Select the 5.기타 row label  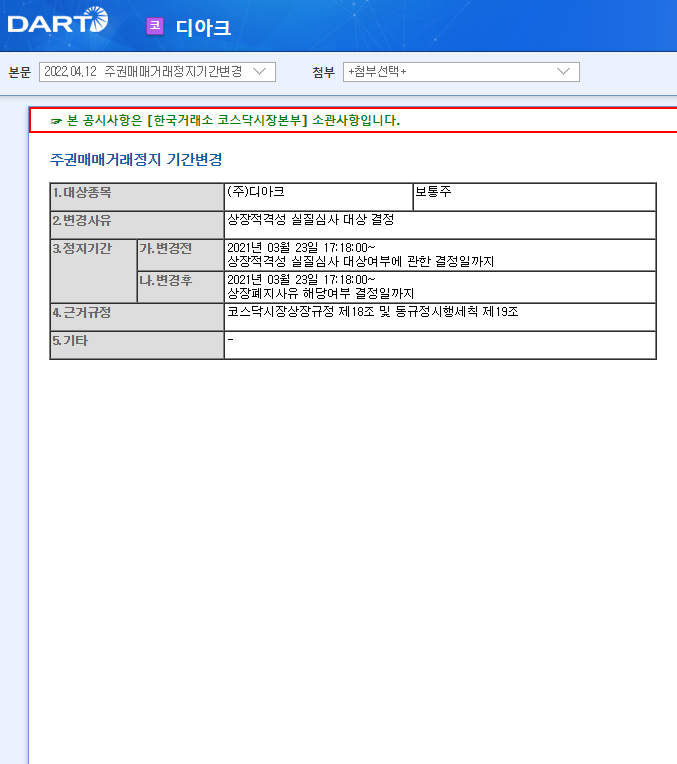coord(137,345)
